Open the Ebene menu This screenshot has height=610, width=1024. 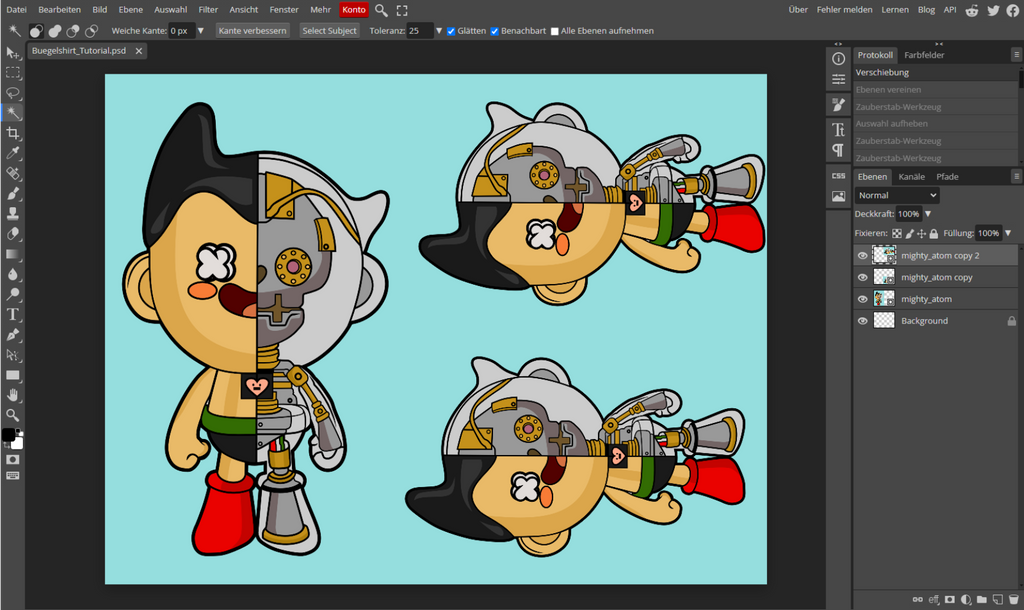tap(131, 10)
